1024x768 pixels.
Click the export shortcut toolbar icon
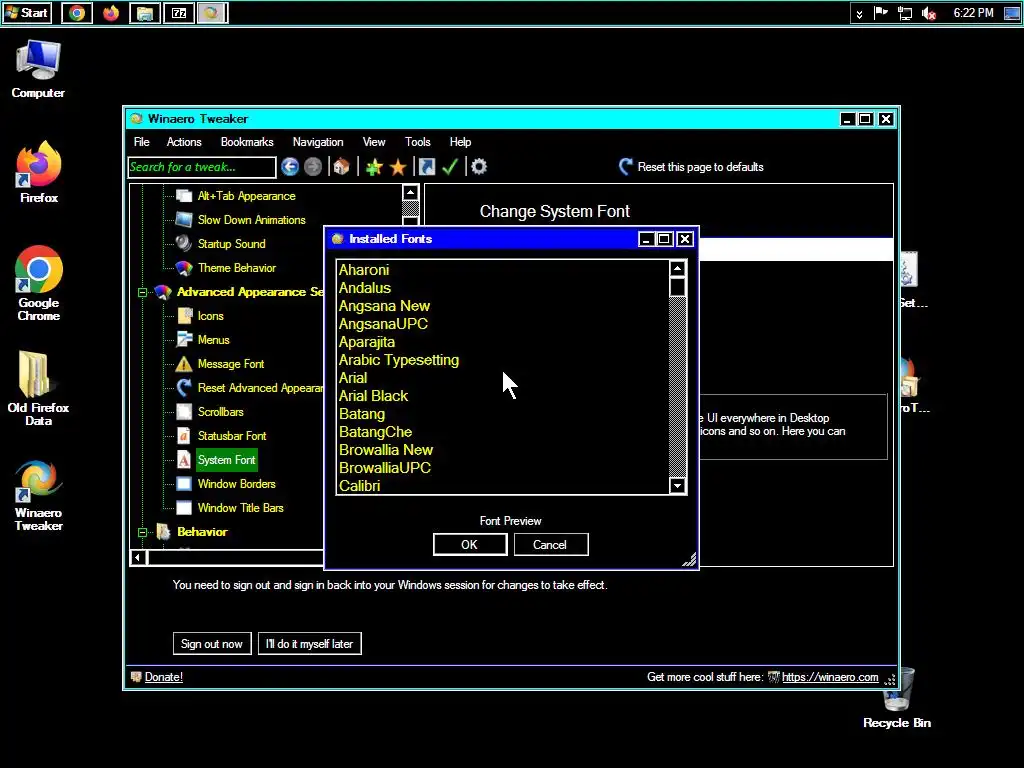click(x=426, y=167)
